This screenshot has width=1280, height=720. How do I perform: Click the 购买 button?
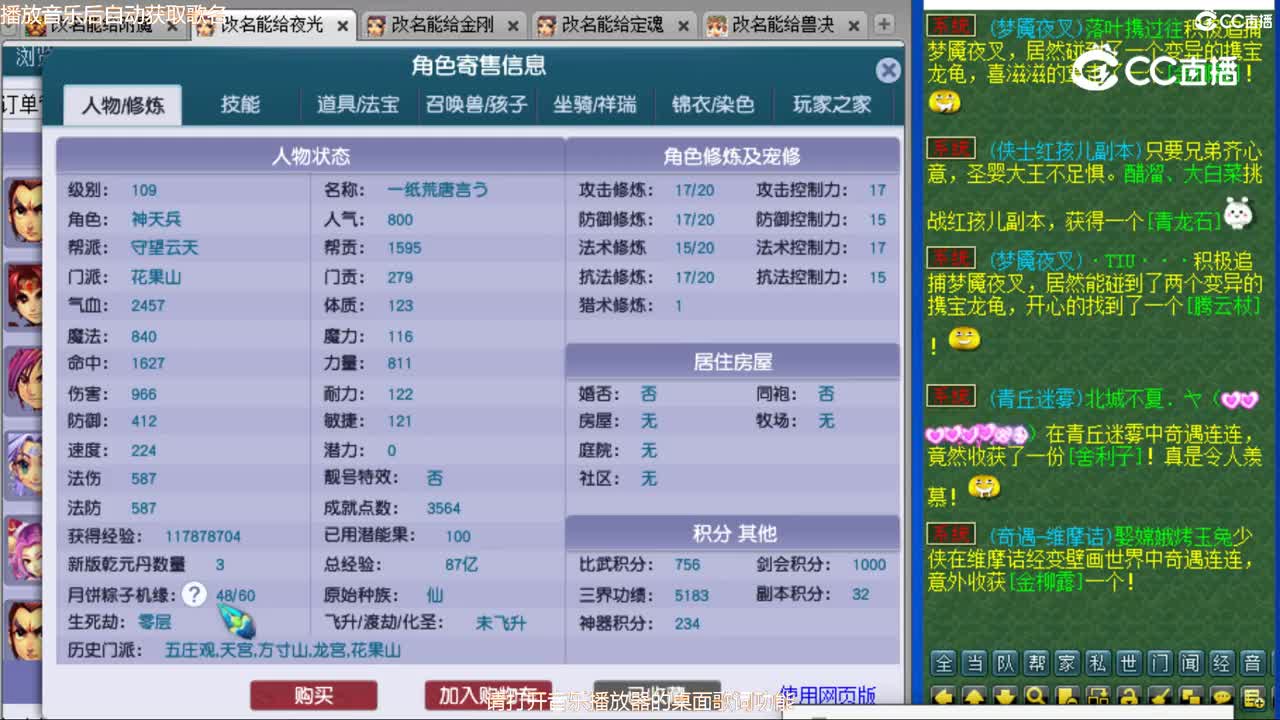point(314,696)
